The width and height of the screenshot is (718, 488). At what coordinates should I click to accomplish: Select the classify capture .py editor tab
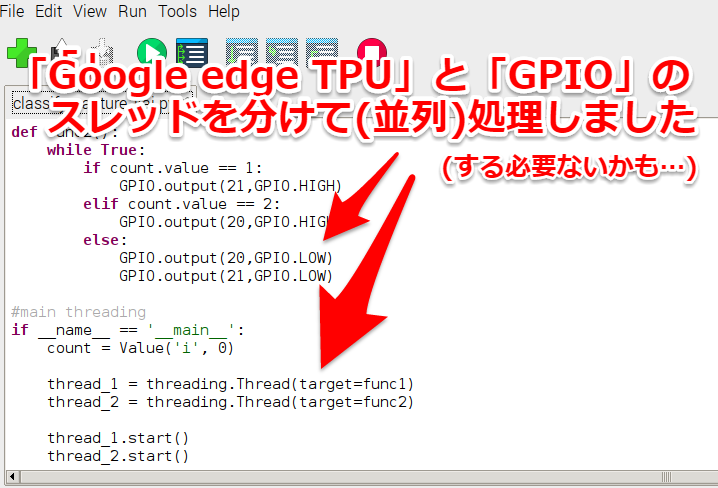103,103
